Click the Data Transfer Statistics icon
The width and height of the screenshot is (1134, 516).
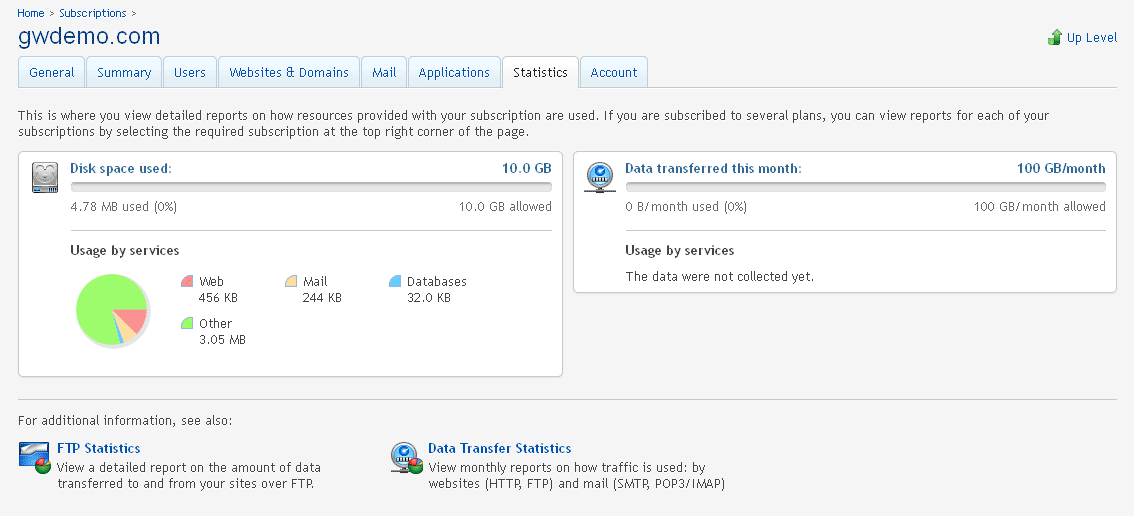pyautogui.click(x=406, y=457)
